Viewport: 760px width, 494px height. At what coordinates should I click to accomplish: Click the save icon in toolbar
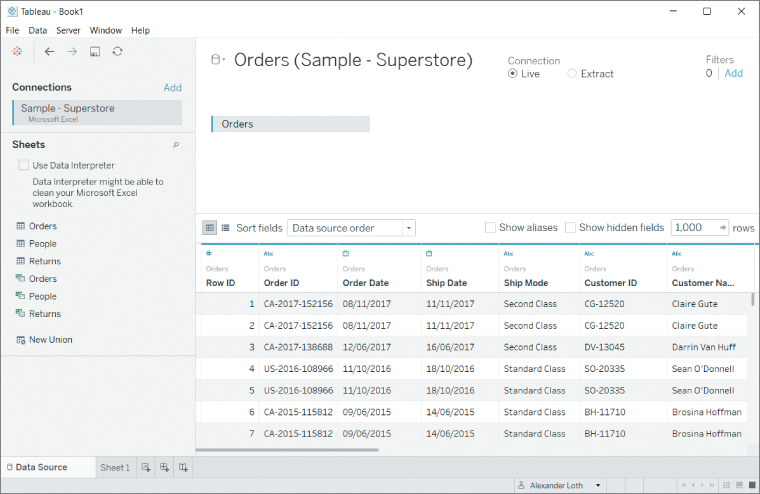click(x=95, y=51)
